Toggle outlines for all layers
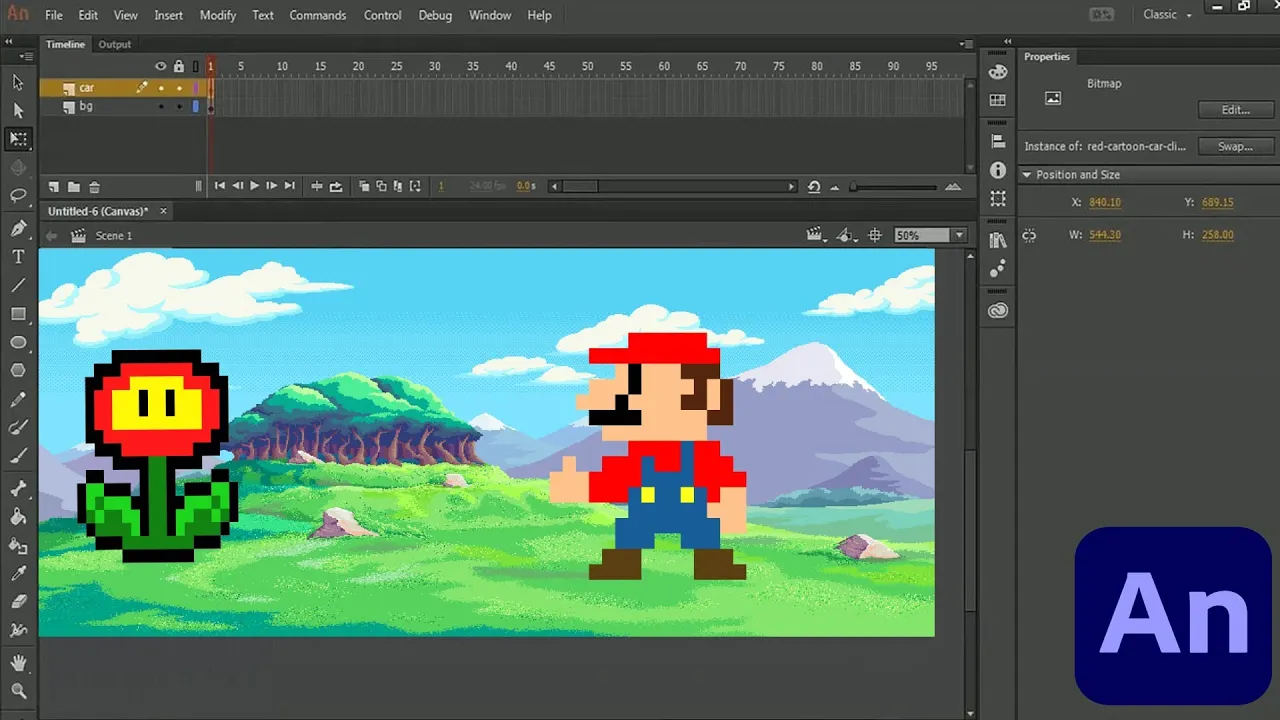Image resolution: width=1280 pixels, height=720 pixels. 196,66
